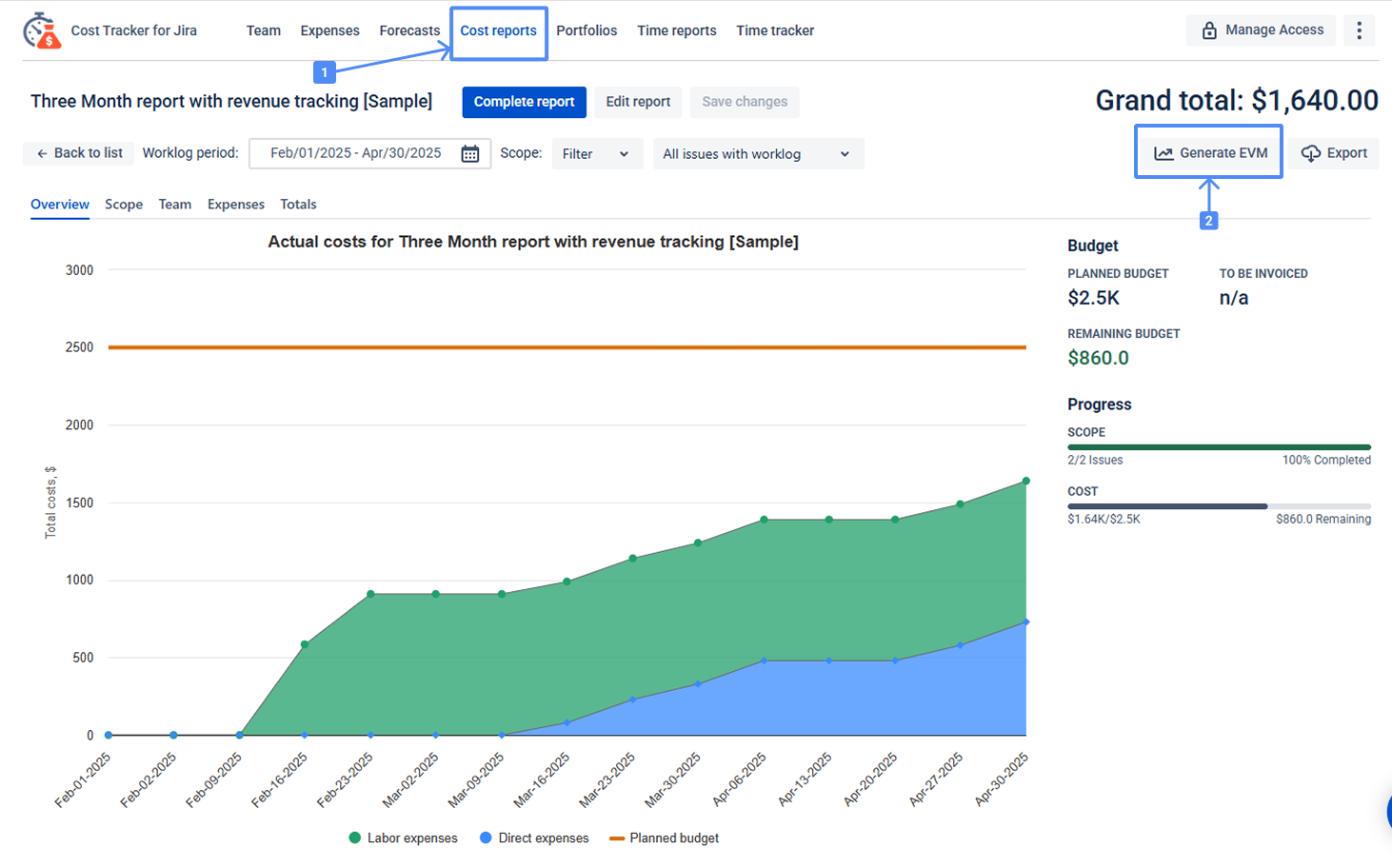Viewport: 1392px width, 868px height.
Task: Expand the Scope Filter dropdown
Action: (596, 154)
